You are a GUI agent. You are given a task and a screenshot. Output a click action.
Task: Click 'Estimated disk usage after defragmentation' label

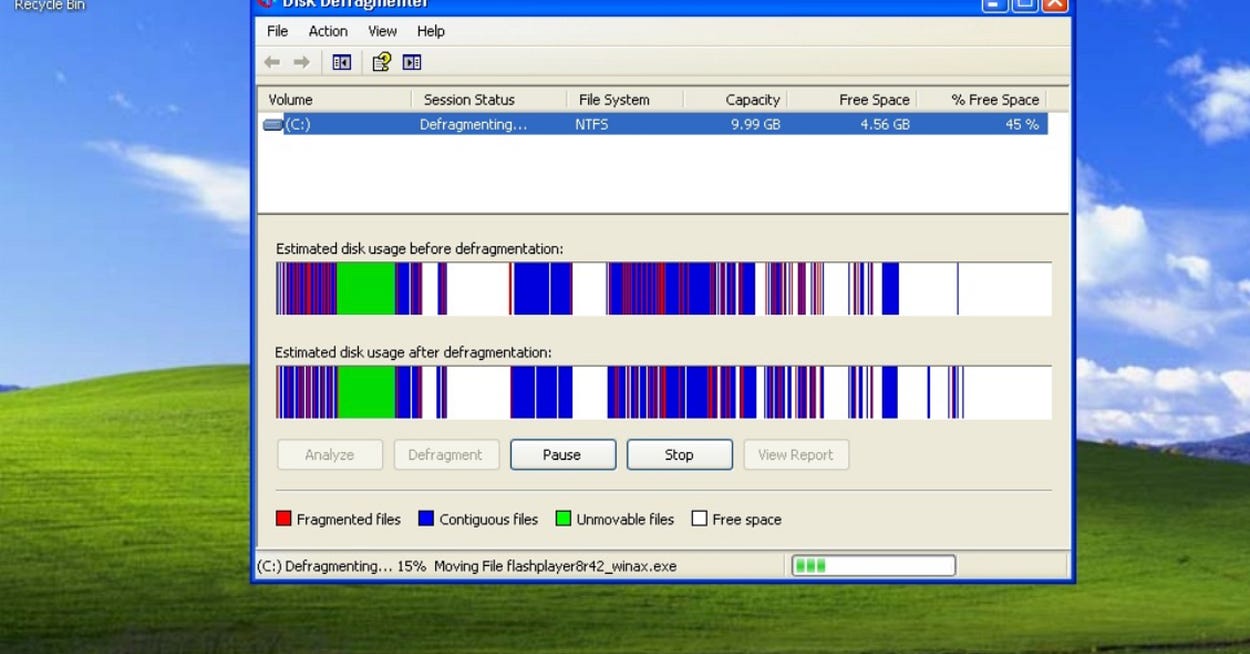click(413, 352)
